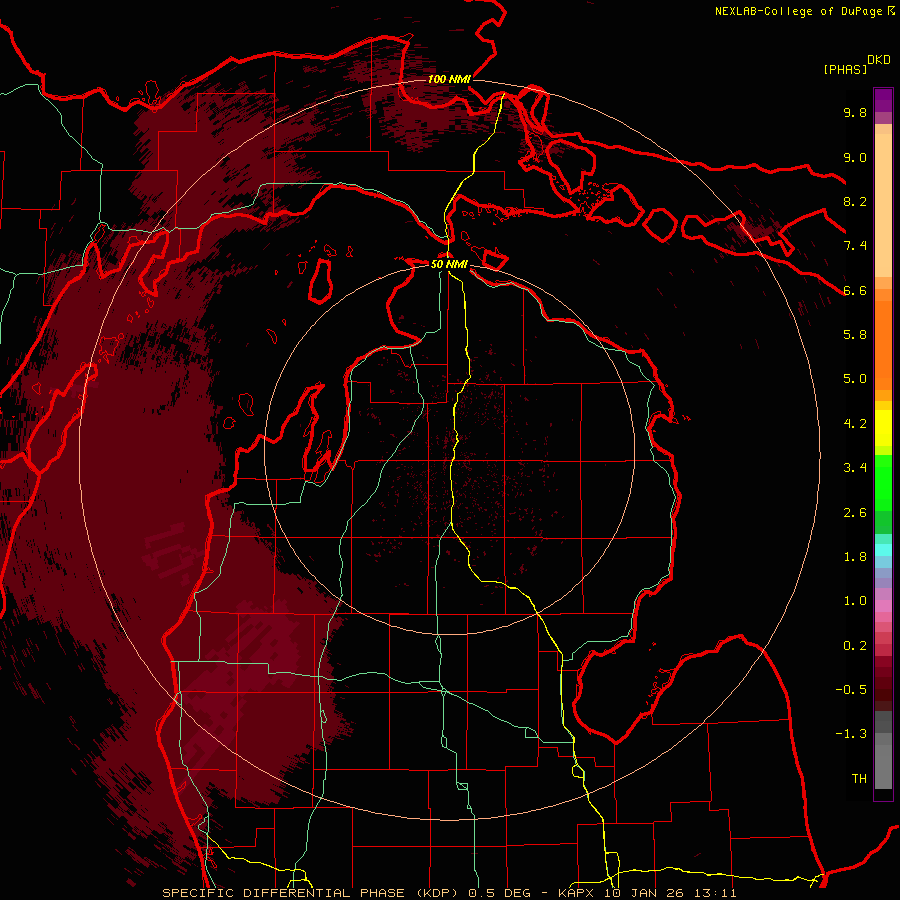Image resolution: width=900 pixels, height=900 pixels.
Task: Pick the bright green band on the color bar
Action: [x=883, y=482]
